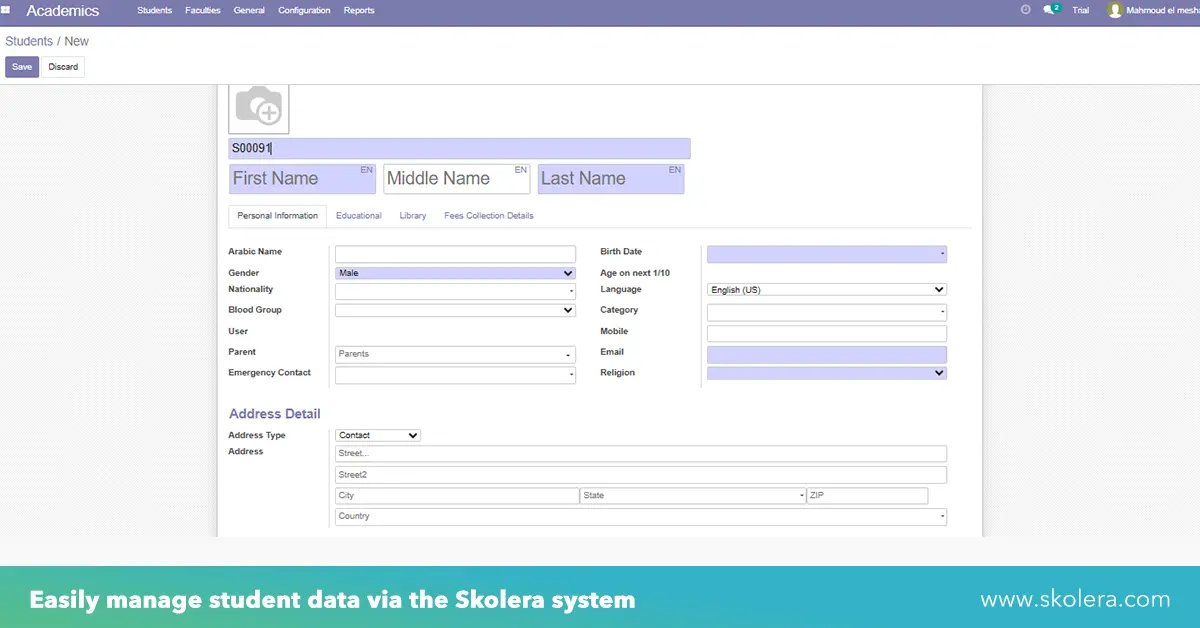This screenshot has height=628, width=1200.
Task: Click the EN translation badge on First Name
Action: click(x=366, y=169)
